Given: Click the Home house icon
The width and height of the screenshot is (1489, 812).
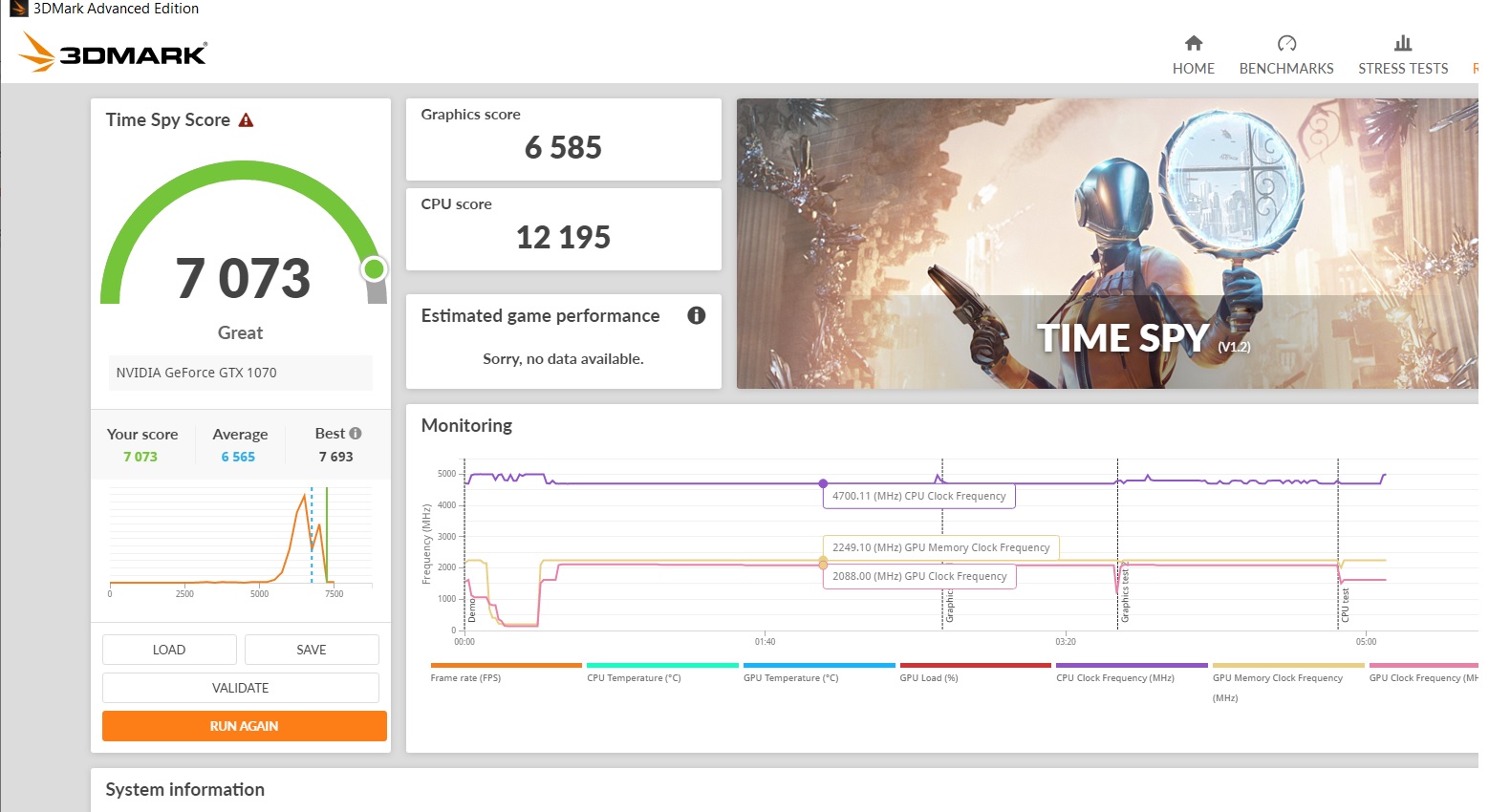Looking at the screenshot, I should coord(1193,43).
